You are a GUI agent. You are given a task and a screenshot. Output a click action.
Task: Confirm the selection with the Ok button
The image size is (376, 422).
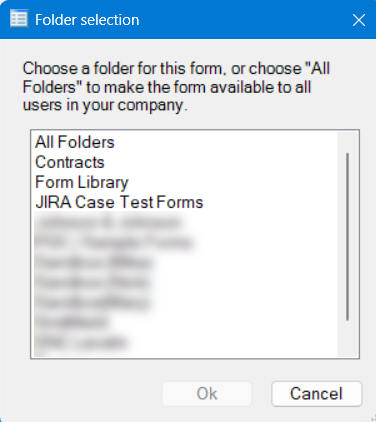point(207,394)
